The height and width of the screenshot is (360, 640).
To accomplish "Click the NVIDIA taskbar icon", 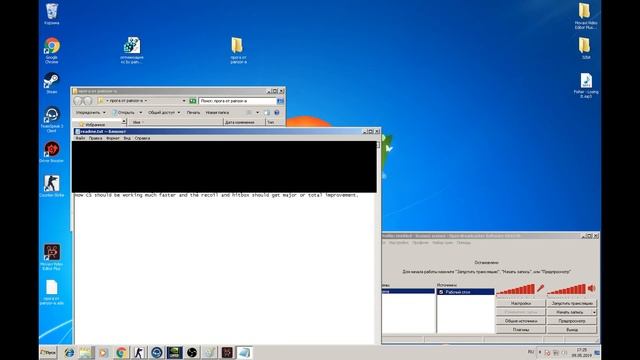I will (x=174, y=353).
